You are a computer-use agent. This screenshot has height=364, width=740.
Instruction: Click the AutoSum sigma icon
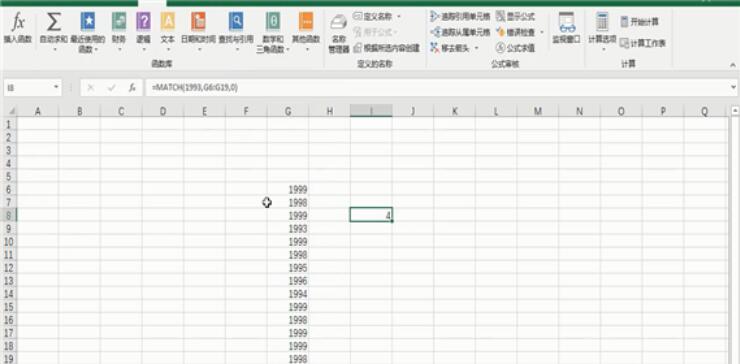tap(54, 22)
